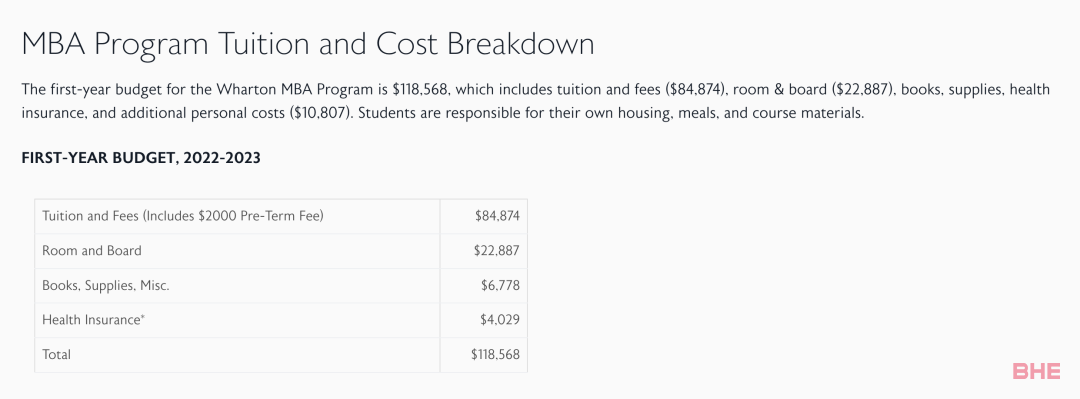Click the BHE watermark logo

pyautogui.click(x=1037, y=371)
